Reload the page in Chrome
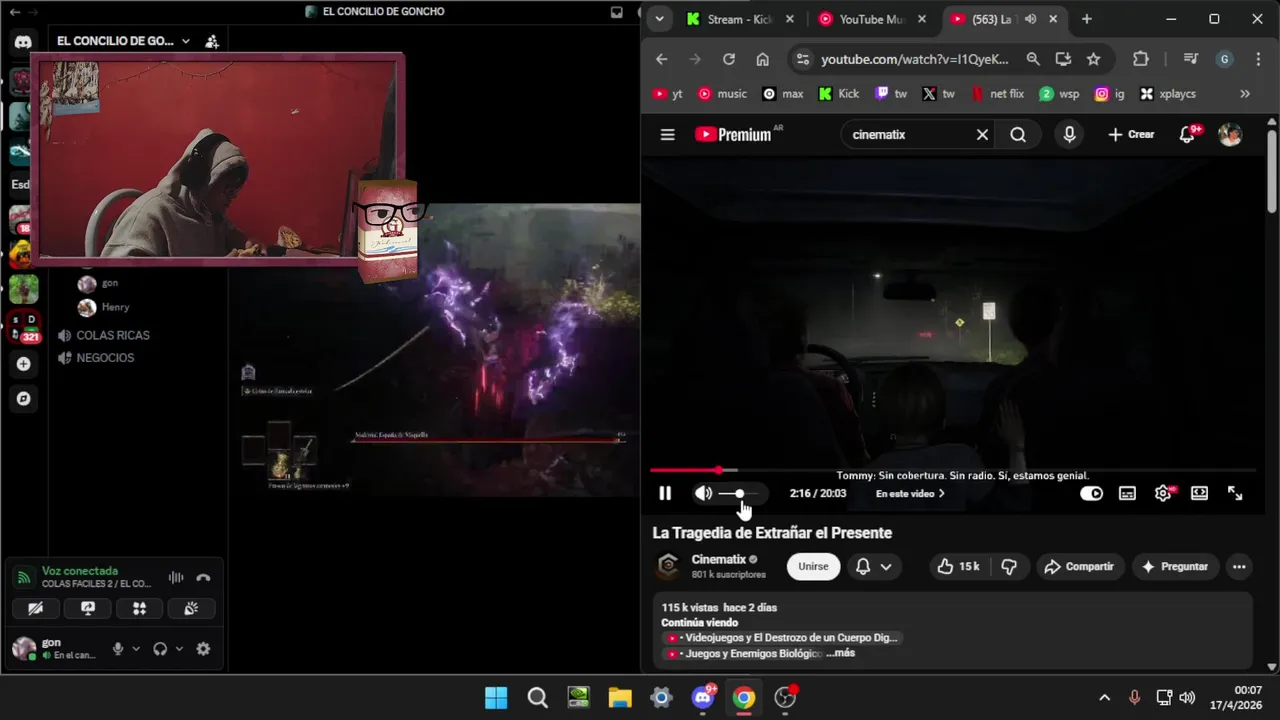Viewport: 1280px width, 720px height. 729,59
